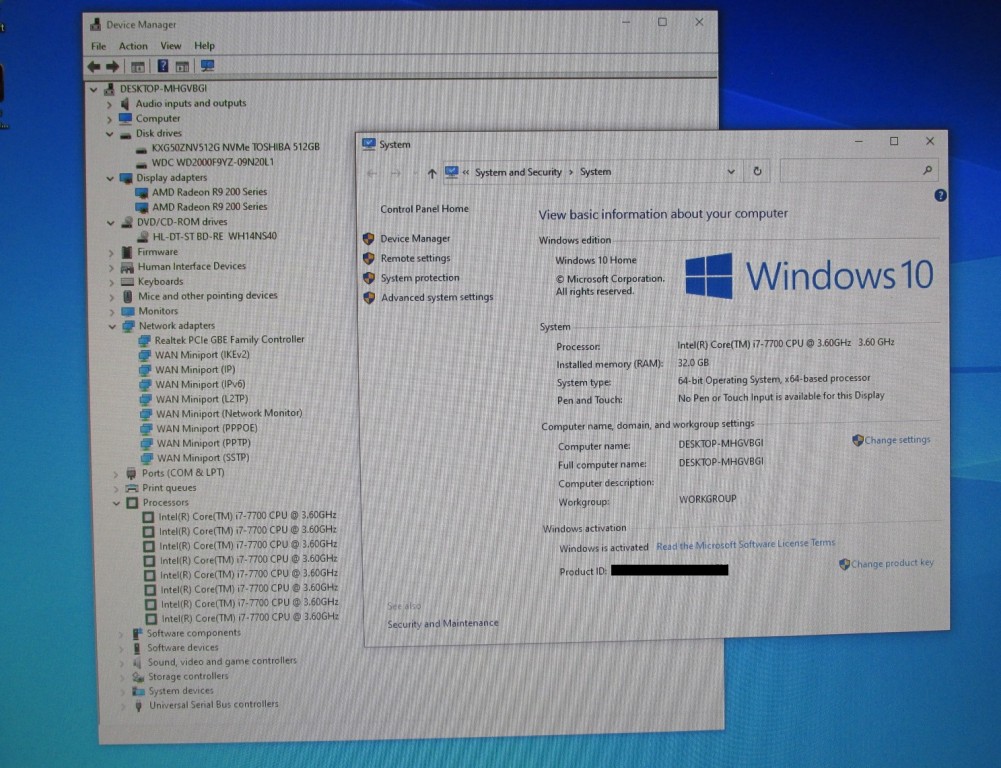The image size is (1001, 768).
Task: Select the second AMD Radeon R9 200 Series
Action: (x=210, y=207)
